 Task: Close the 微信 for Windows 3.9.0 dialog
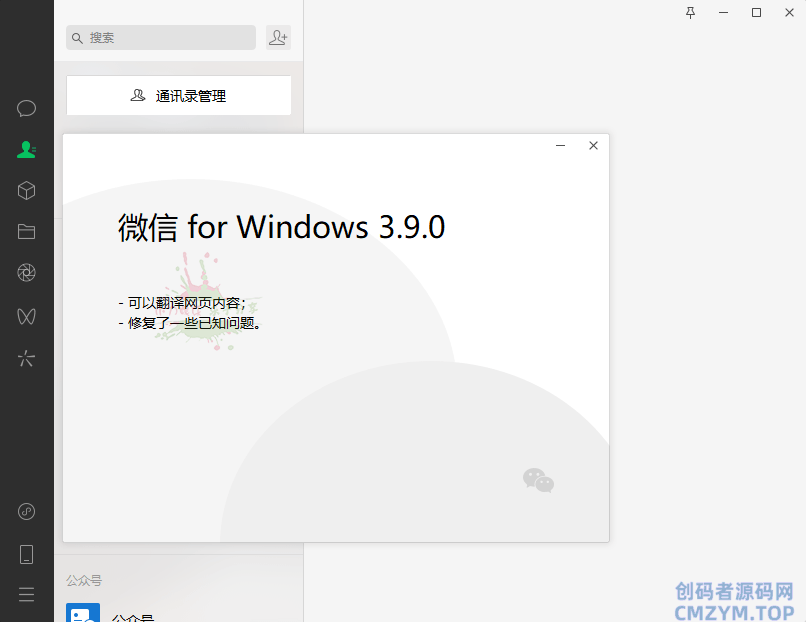[x=593, y=145]
